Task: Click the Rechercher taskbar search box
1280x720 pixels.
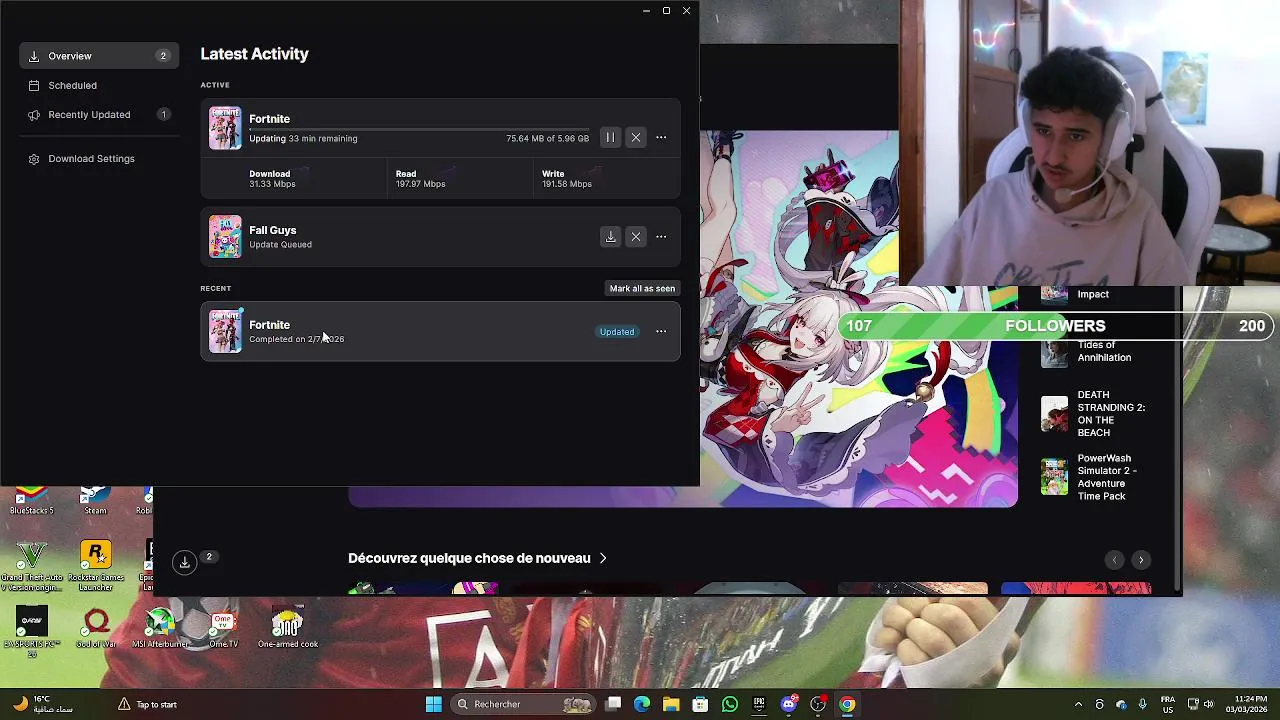Action: 522,704
